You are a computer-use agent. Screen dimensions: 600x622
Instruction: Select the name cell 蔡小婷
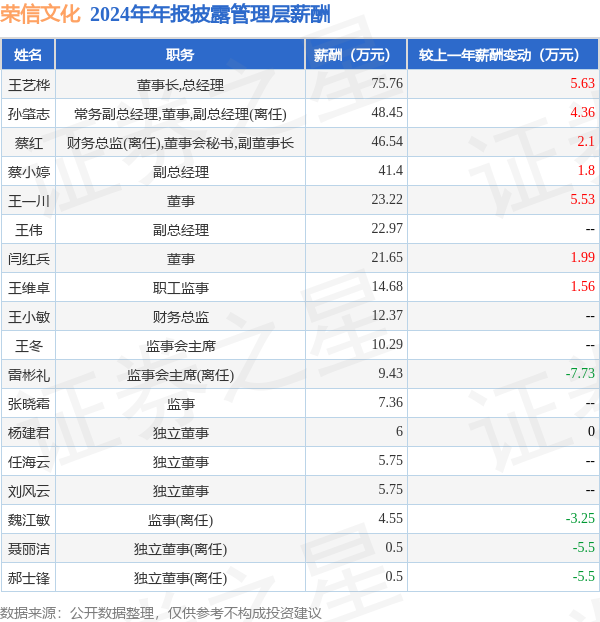[29, 172]
